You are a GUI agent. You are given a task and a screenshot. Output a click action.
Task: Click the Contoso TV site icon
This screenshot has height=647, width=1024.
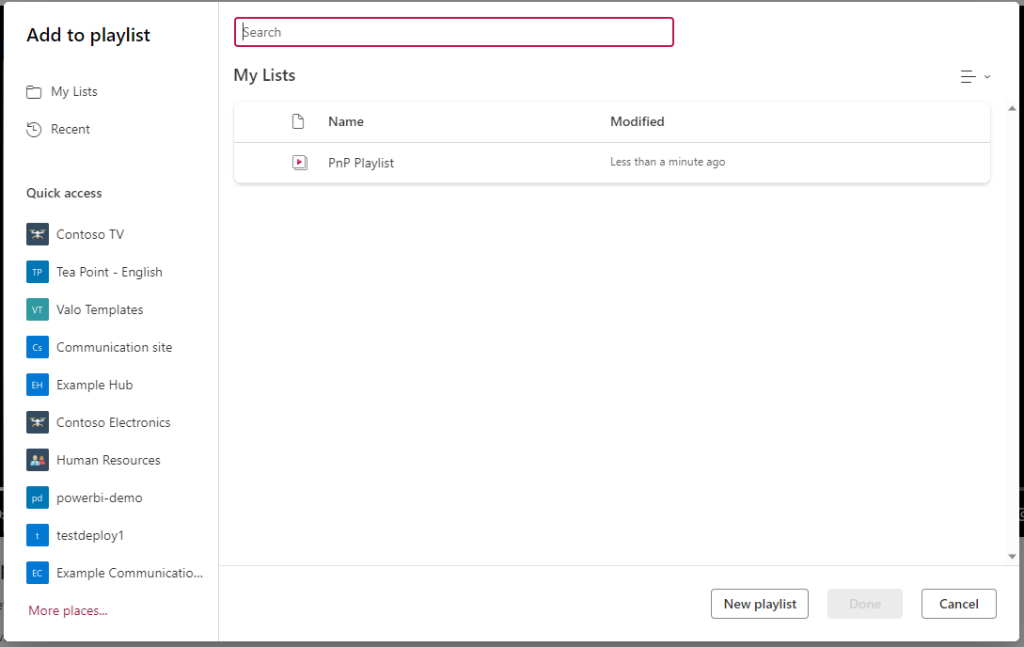pos(37,234)
